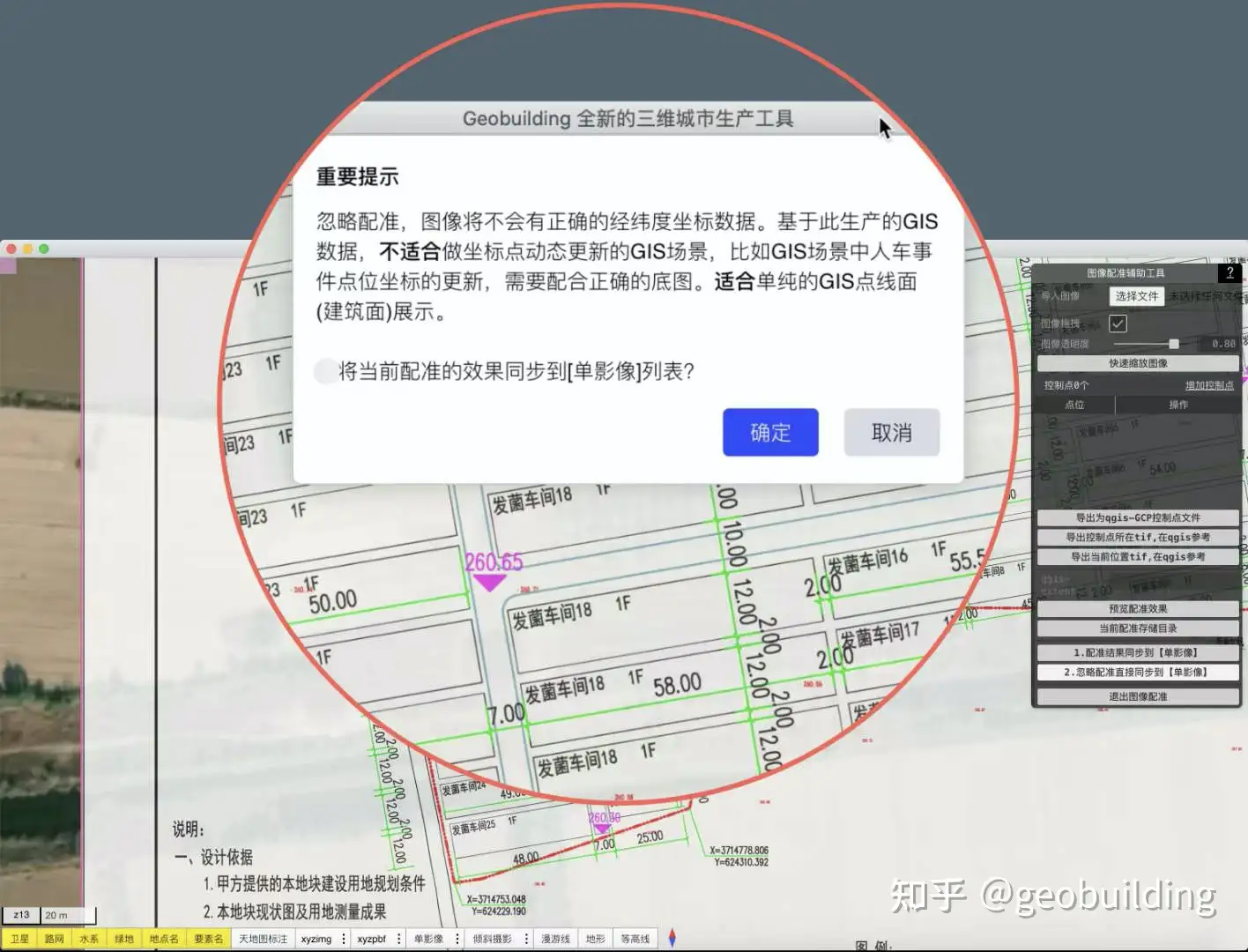Select the 漫游线 tab

tap(555, 939)
